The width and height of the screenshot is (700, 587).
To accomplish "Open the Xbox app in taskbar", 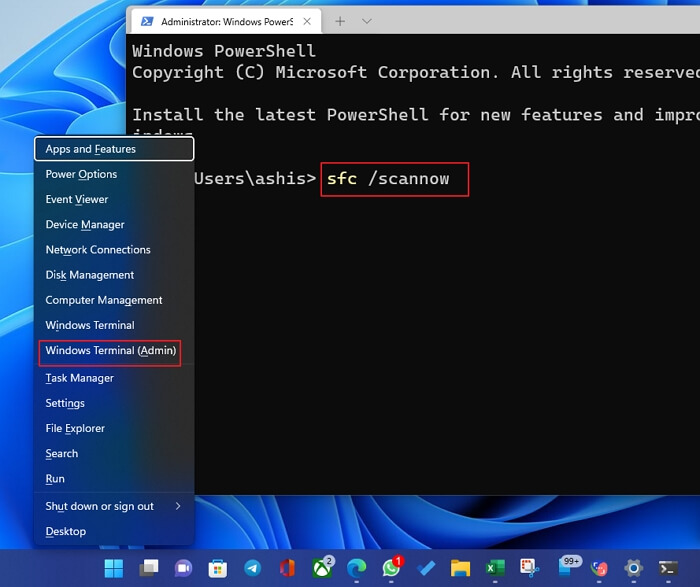I will coord(322,568).
